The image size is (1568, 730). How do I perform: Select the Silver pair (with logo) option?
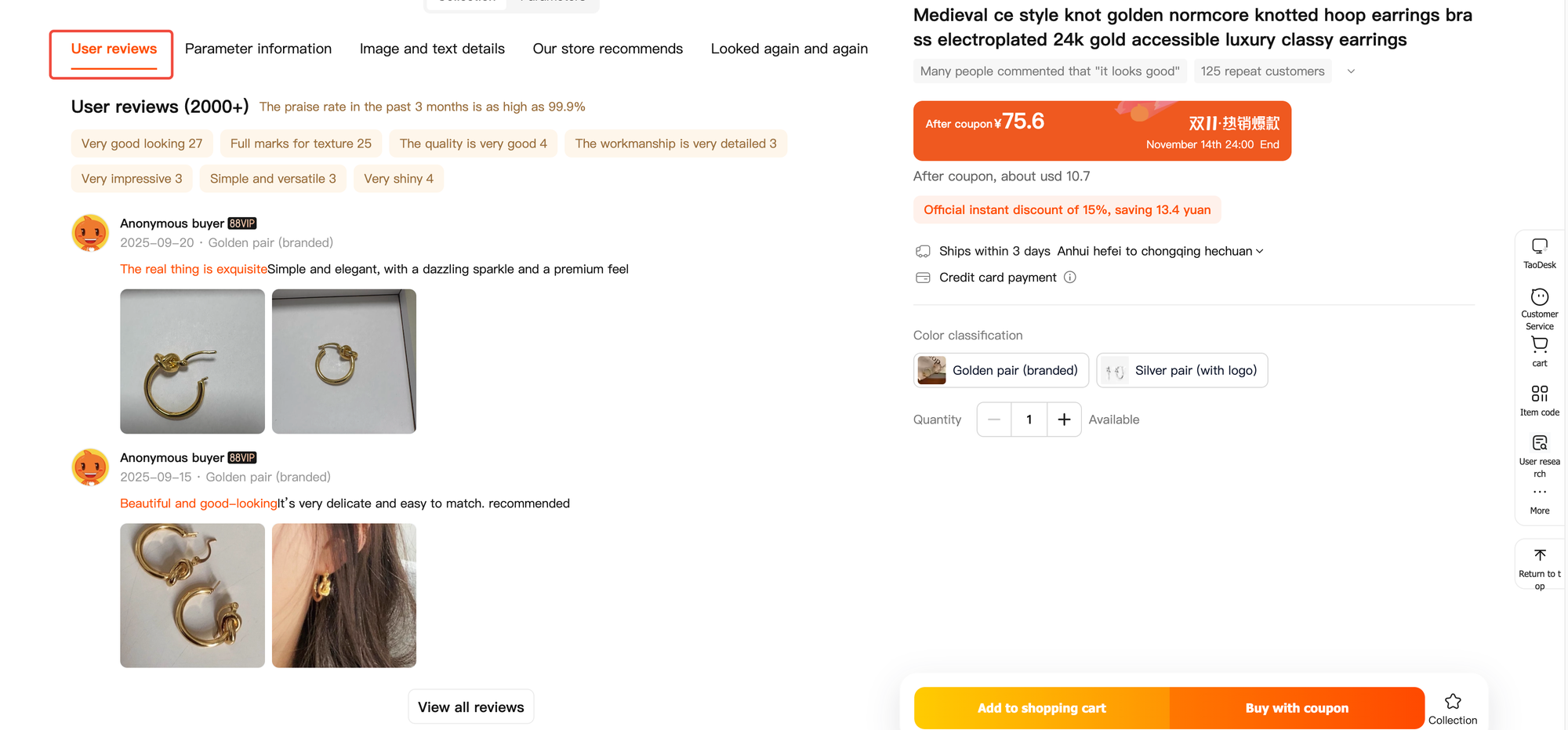click(x=1181, y=371)
